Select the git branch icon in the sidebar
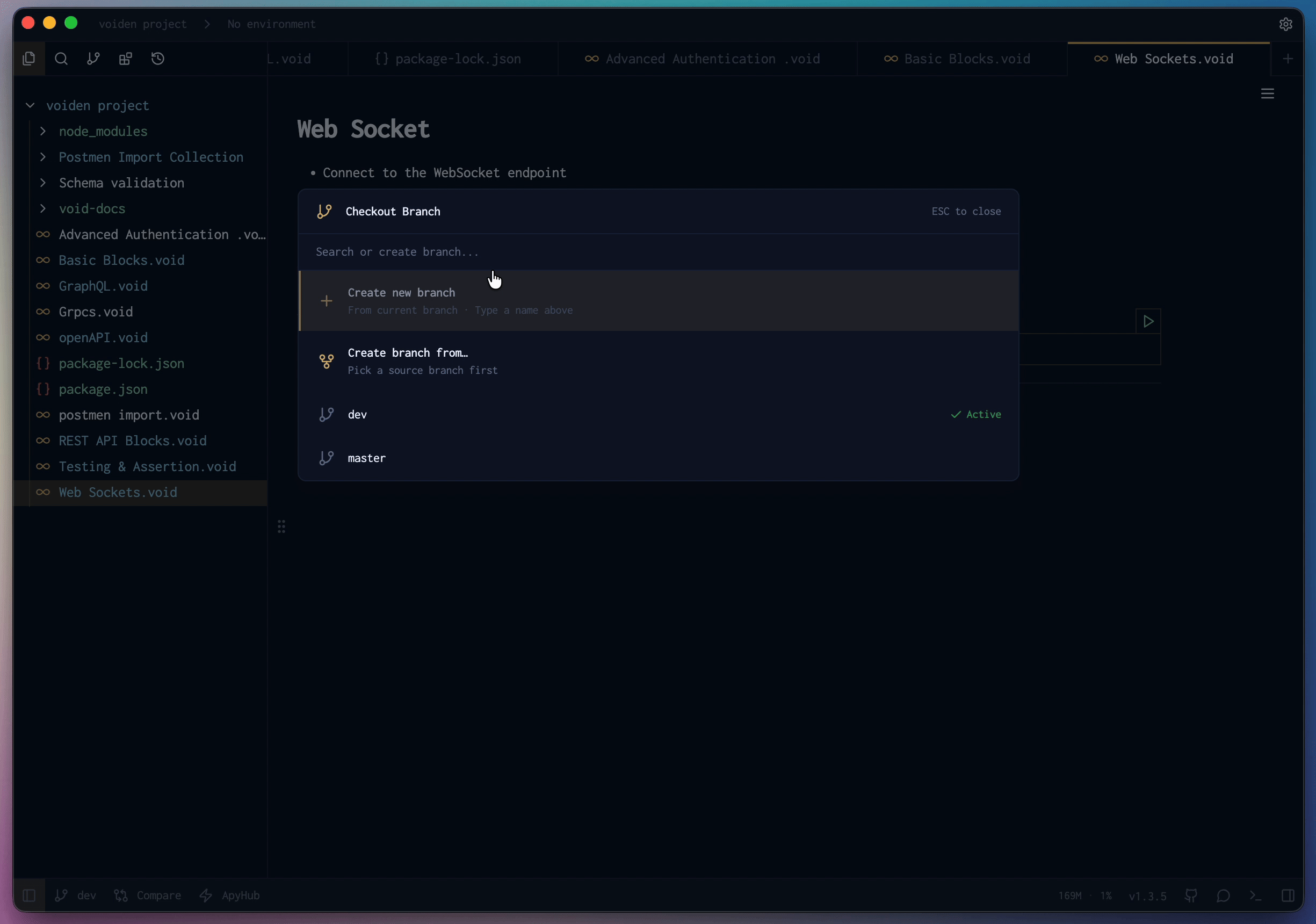The width and height of the screenshot is (1316, 924). point(93,59)
